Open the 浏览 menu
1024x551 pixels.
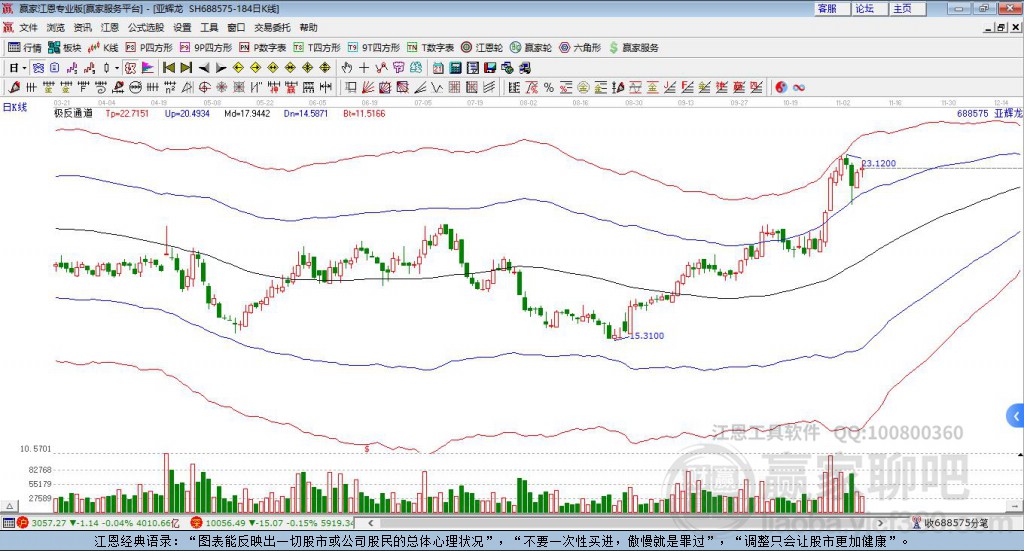point(56,27)
